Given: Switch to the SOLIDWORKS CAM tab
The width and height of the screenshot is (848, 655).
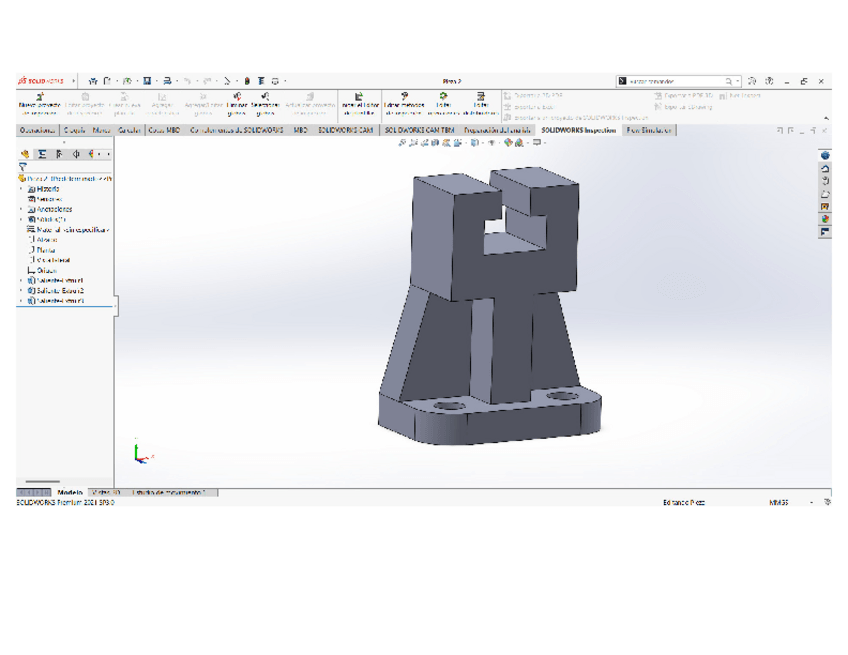Looking at the screenshot, I should (345, 130).
